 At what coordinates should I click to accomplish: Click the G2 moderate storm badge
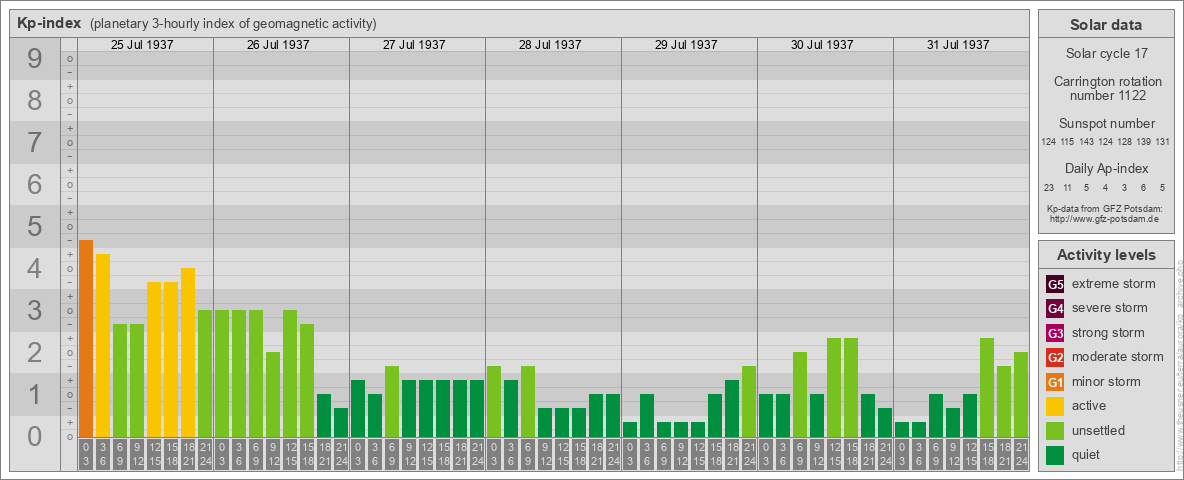pyautogui.click(x=1055, y=357)
